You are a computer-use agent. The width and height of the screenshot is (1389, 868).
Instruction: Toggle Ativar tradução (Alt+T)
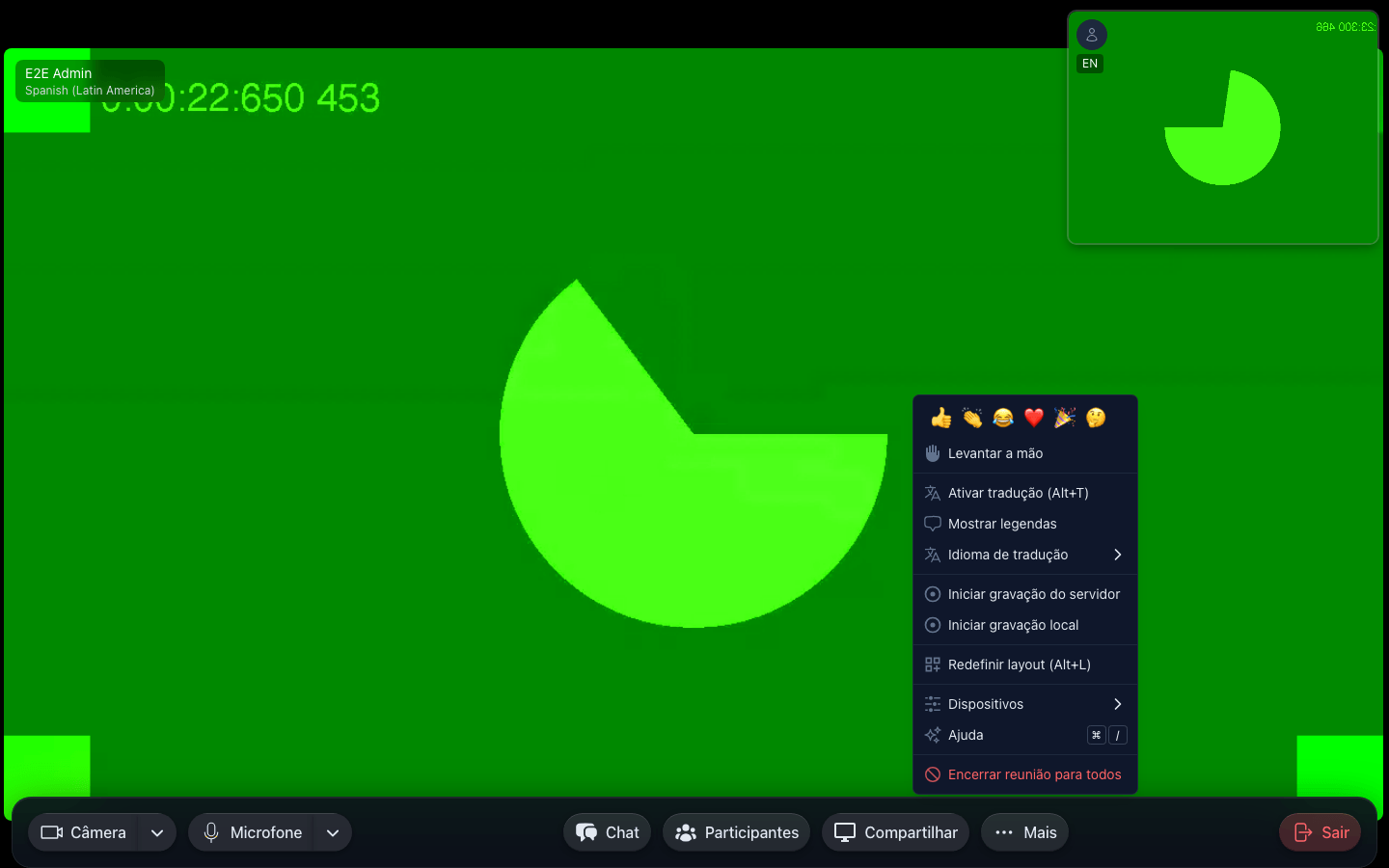(x=1025, y=493)
